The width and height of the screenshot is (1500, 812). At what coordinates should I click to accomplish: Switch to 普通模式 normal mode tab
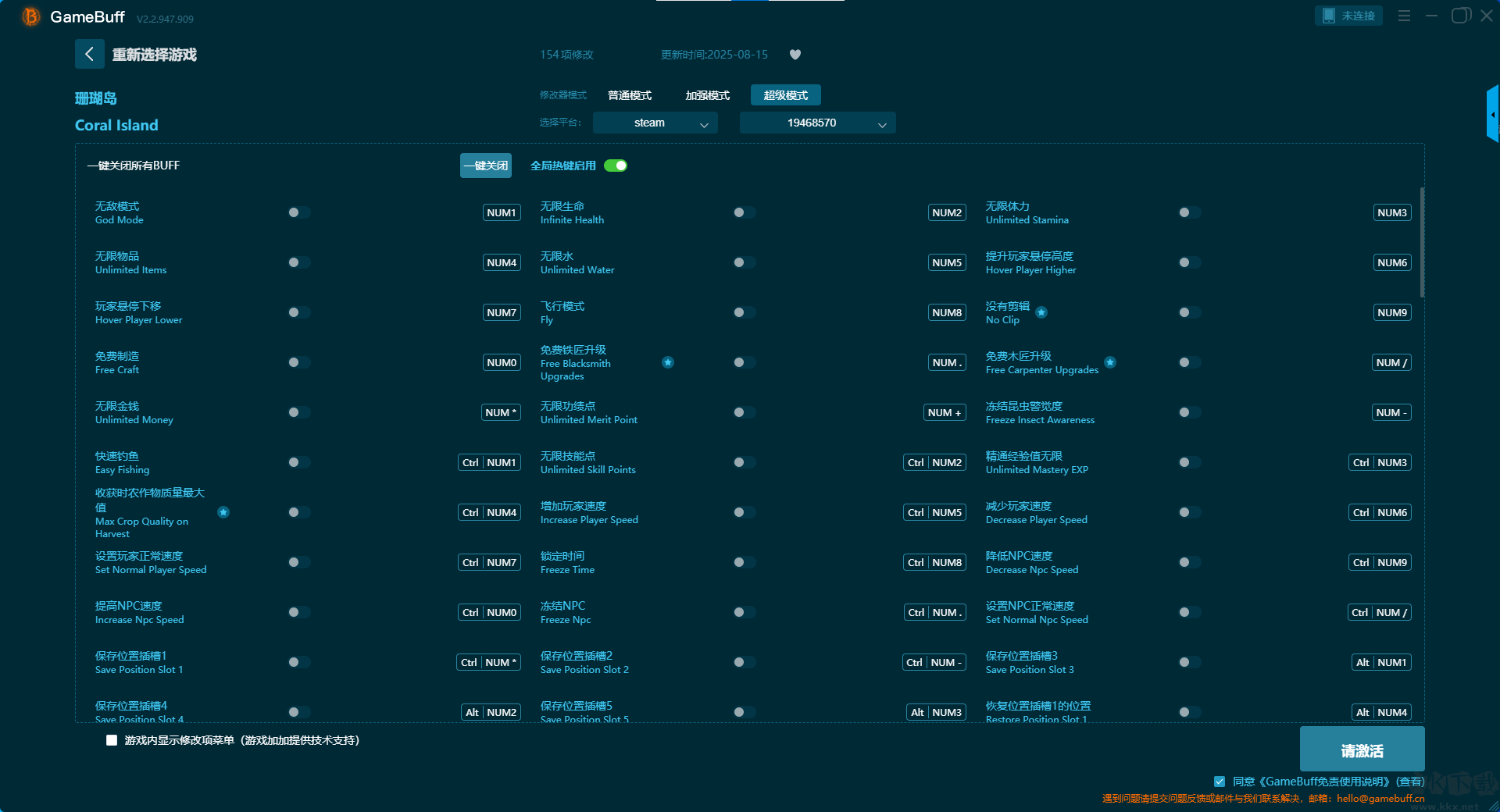click(x=629, y=95)
